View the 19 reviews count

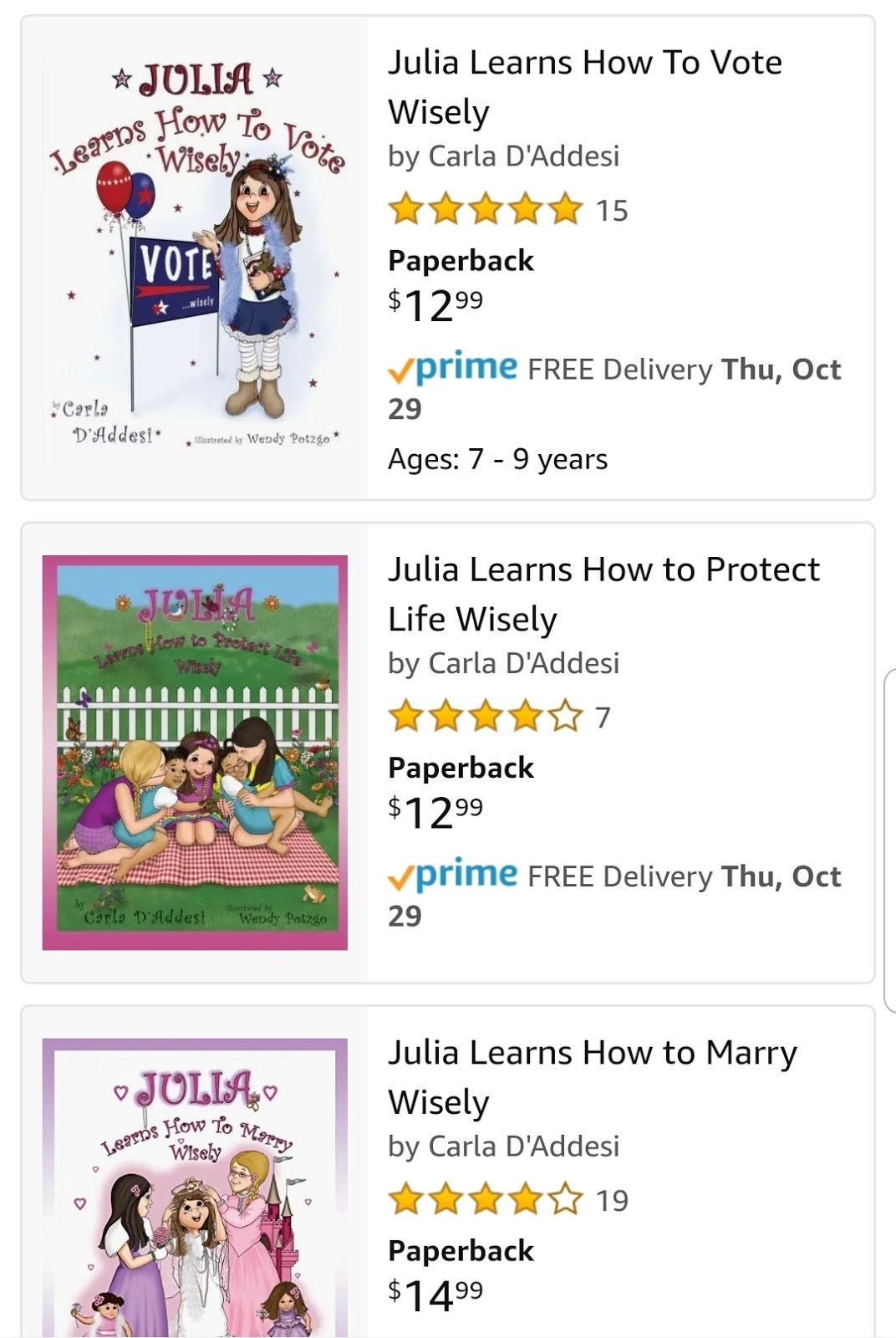click(x=612, y=1201)
